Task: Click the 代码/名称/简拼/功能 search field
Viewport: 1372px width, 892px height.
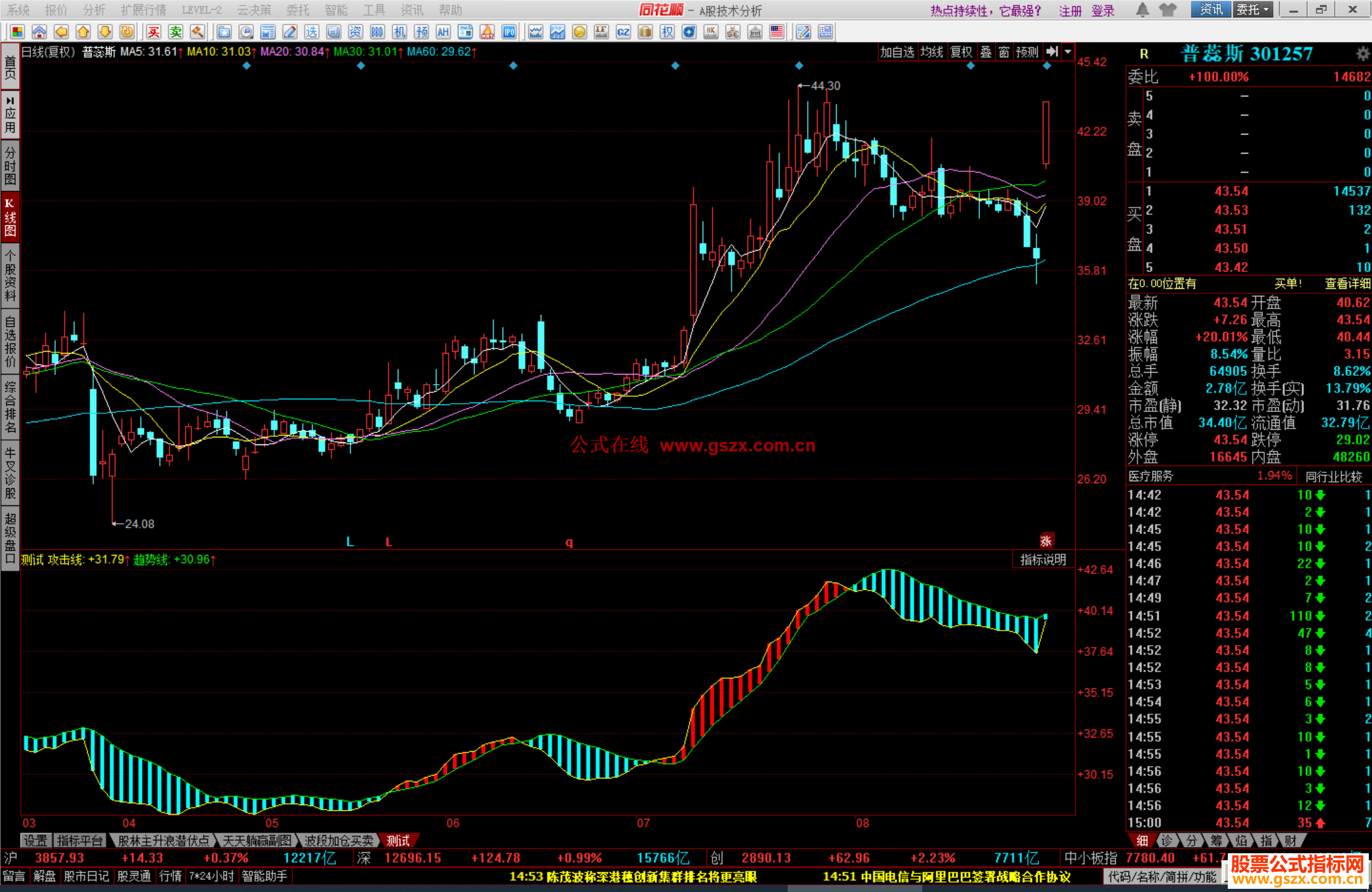Action: 1162,877
